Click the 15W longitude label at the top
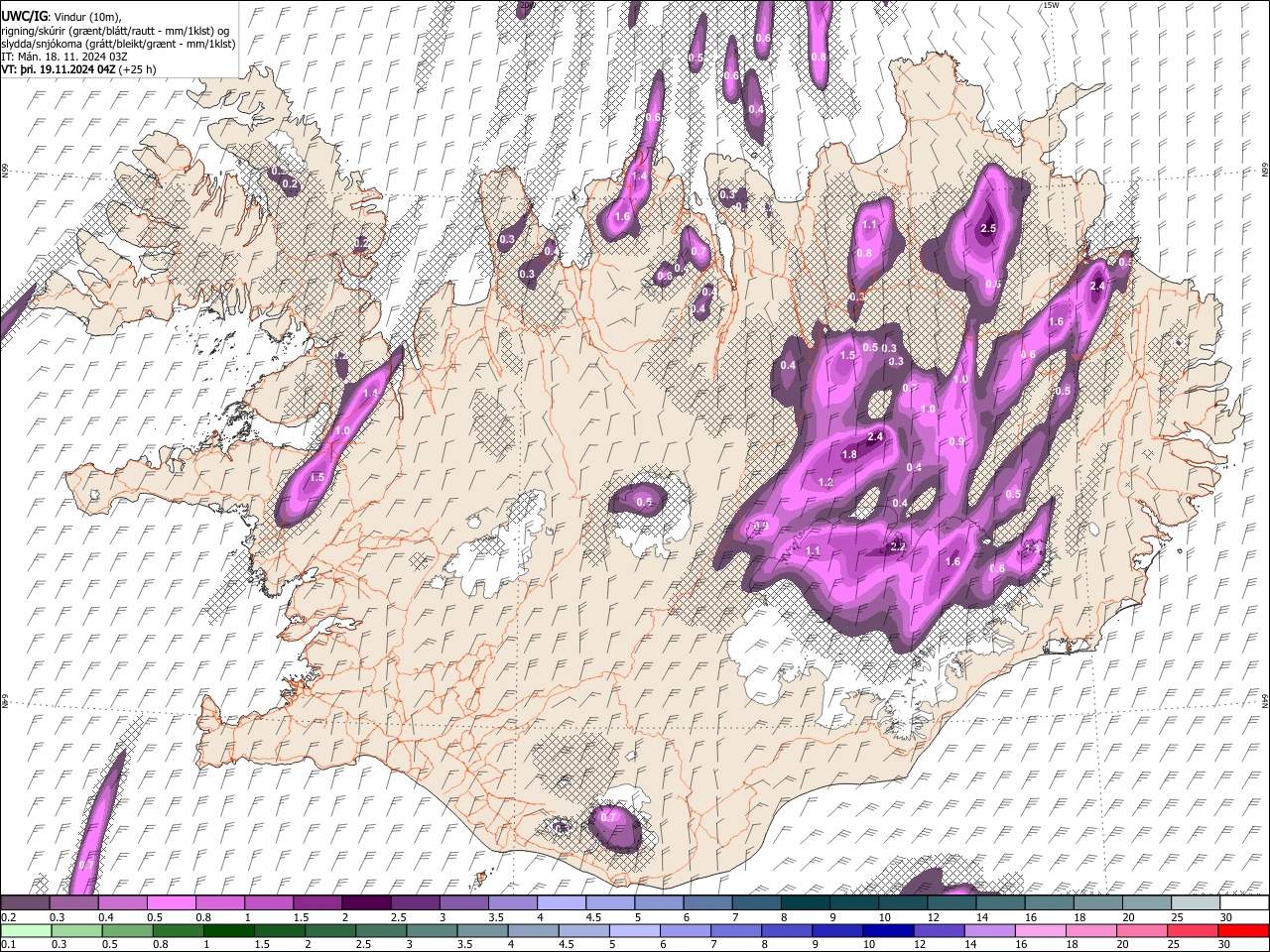1270x952 pixels. 1051,5
